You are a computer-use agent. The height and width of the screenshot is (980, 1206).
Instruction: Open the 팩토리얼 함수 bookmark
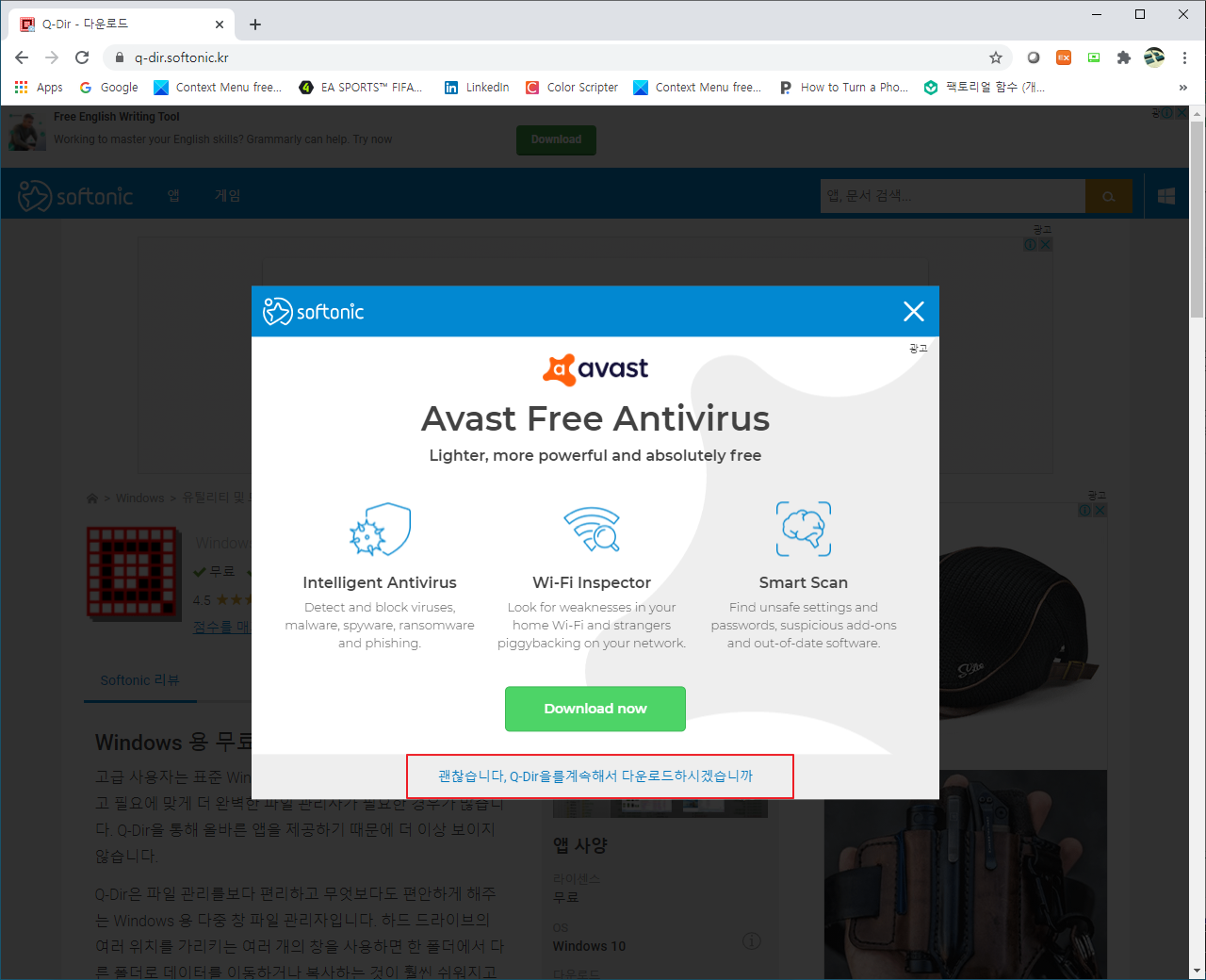pos(985,88)
